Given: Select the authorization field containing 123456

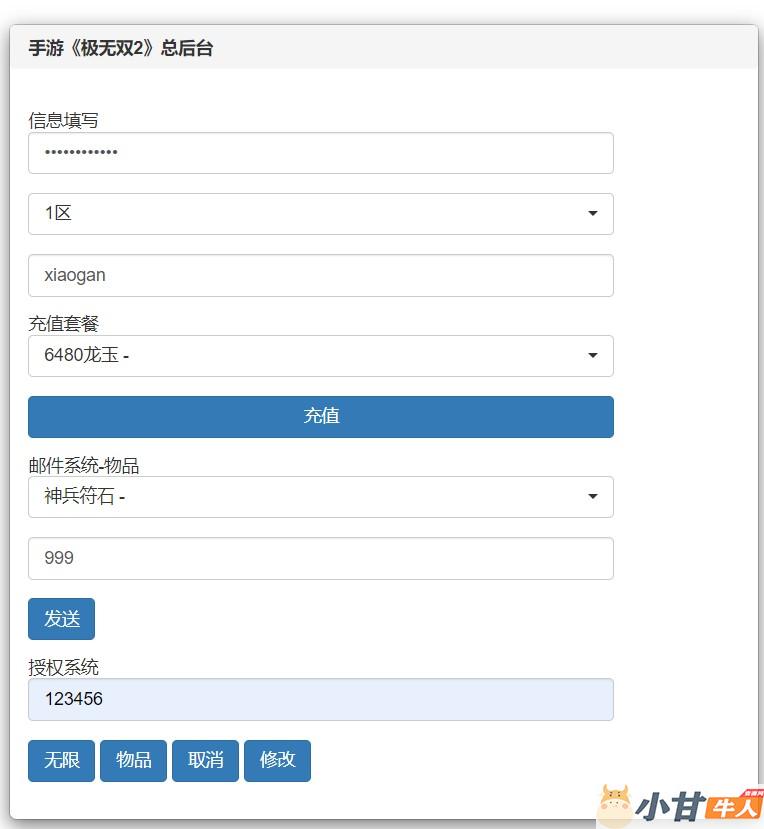Looking at the screenshot, I should 320,700.
